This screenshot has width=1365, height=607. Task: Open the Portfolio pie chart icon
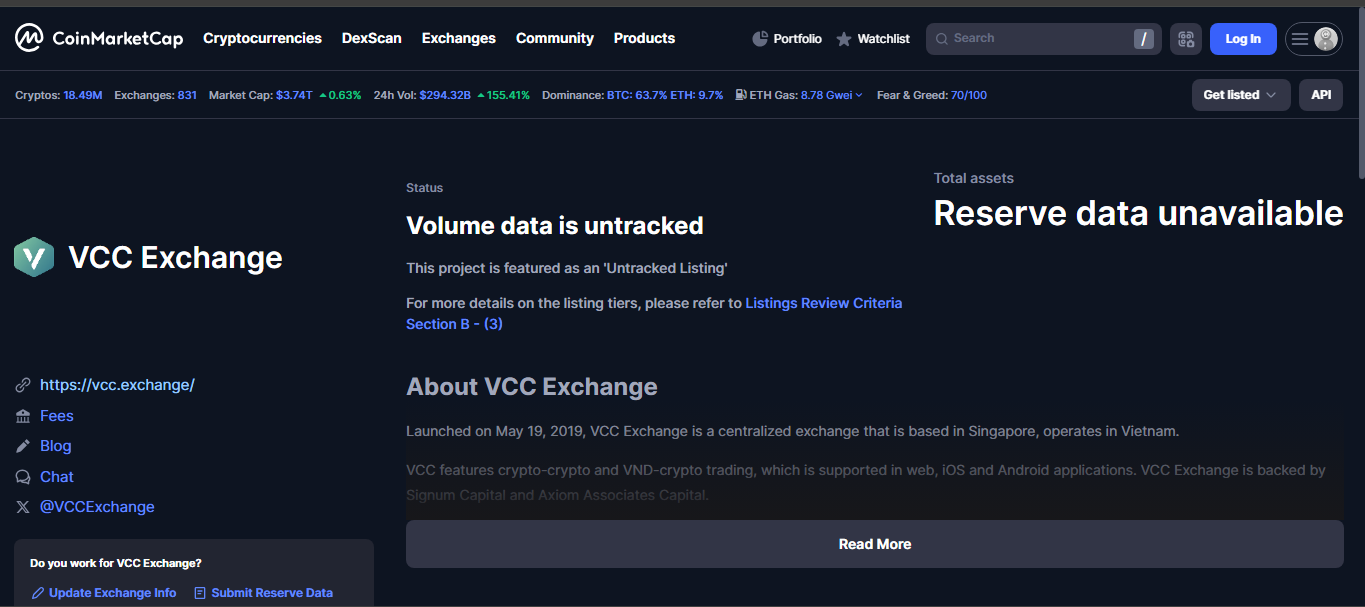[x=760, y=39]
